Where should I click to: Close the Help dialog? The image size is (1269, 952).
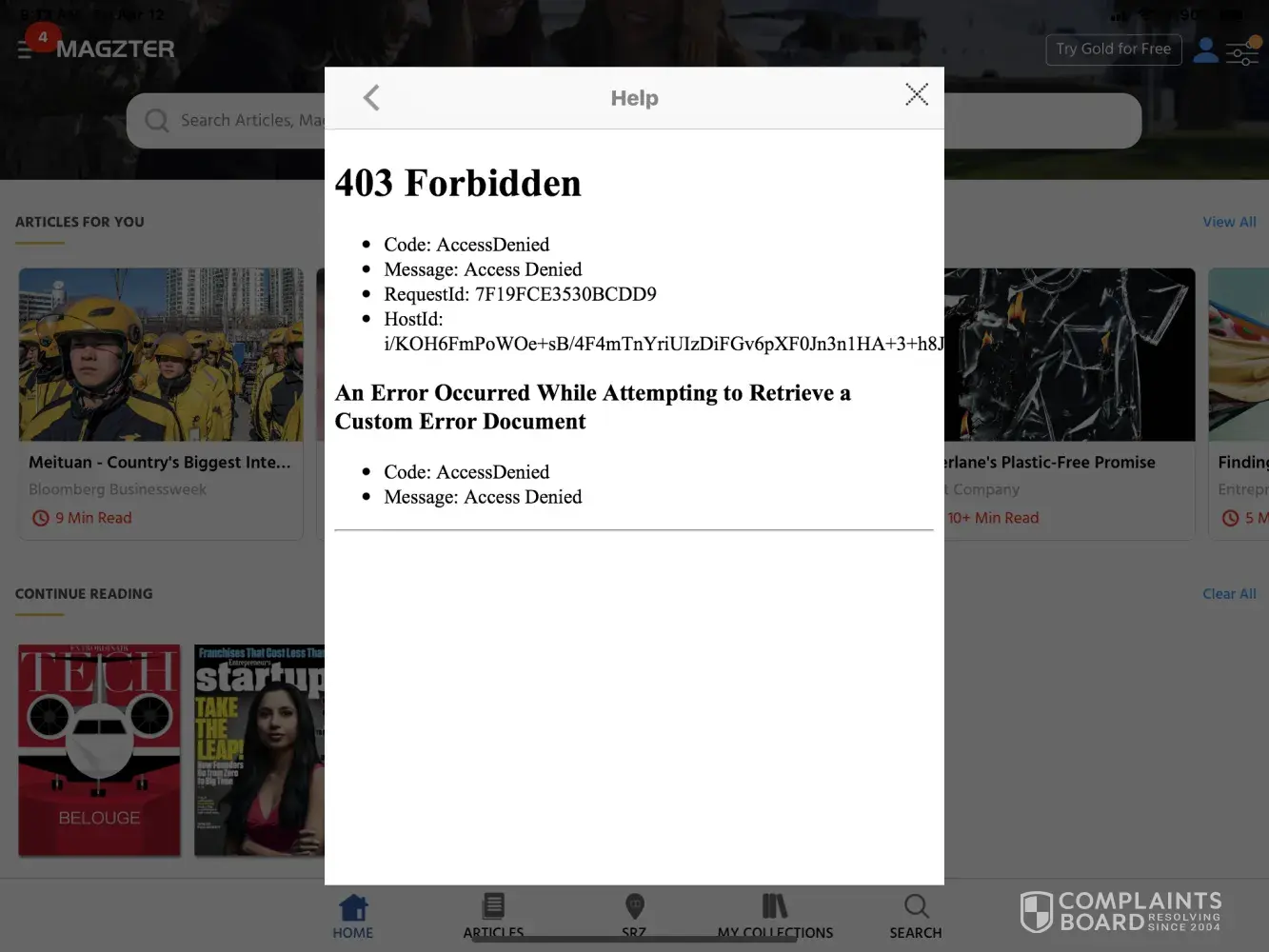(917, 94)
